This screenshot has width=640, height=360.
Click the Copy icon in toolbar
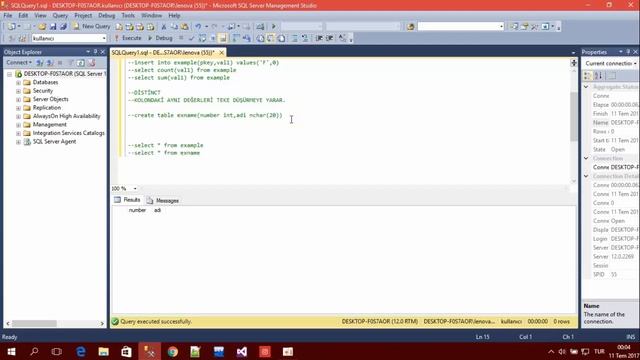[x=174, y=27]
